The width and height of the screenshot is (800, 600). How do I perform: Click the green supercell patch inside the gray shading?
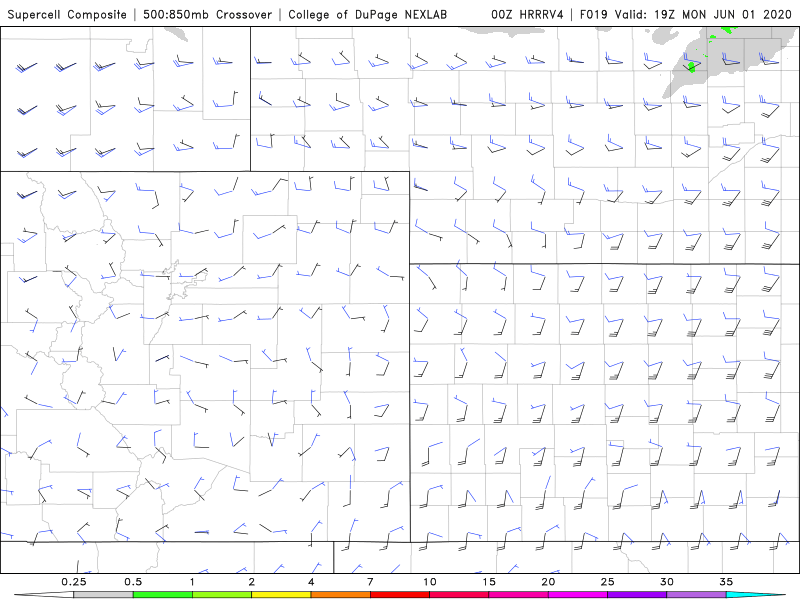(692, 67)
